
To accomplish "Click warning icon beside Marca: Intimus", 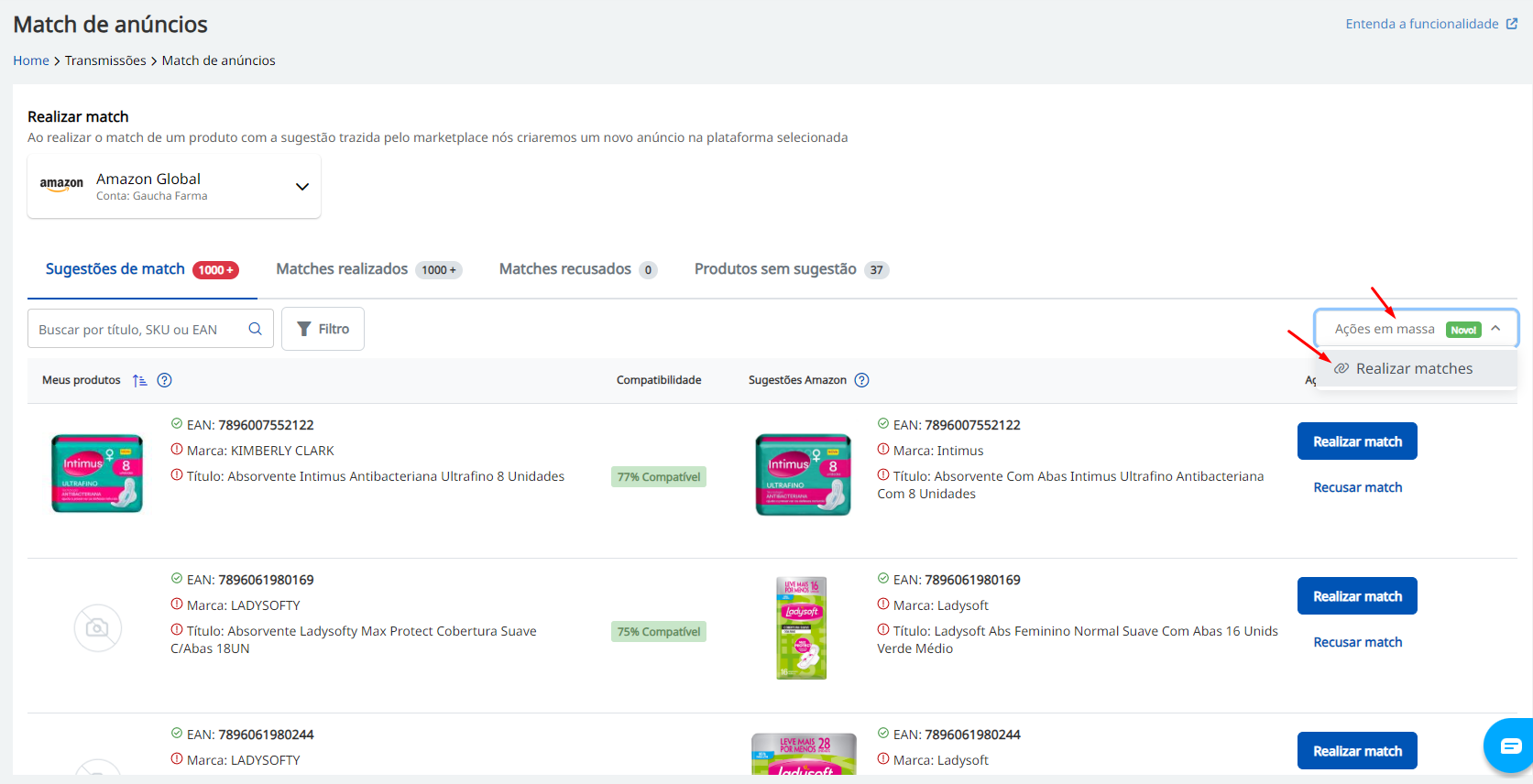I will 883,450.
